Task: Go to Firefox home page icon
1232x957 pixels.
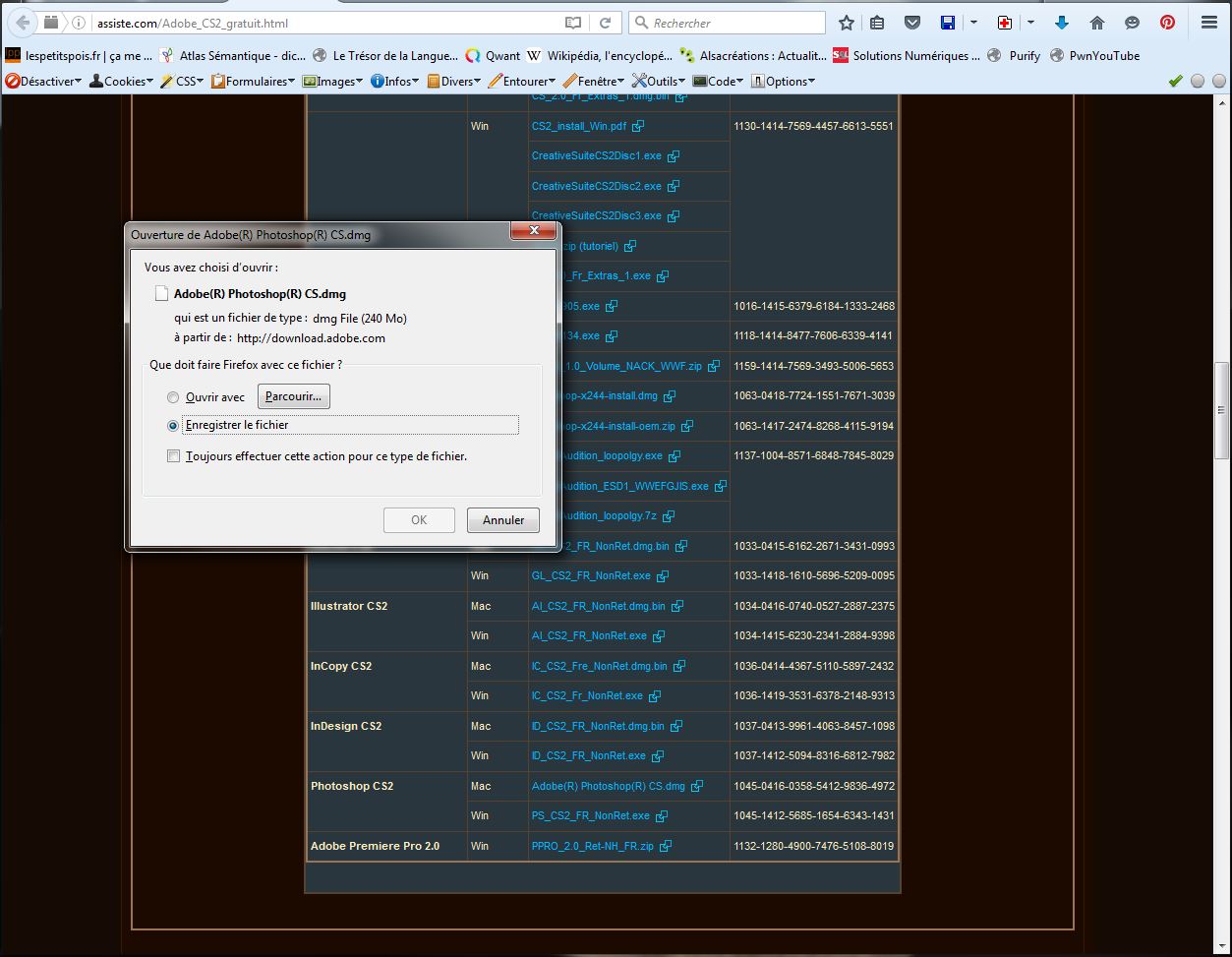Action: 1097,23
